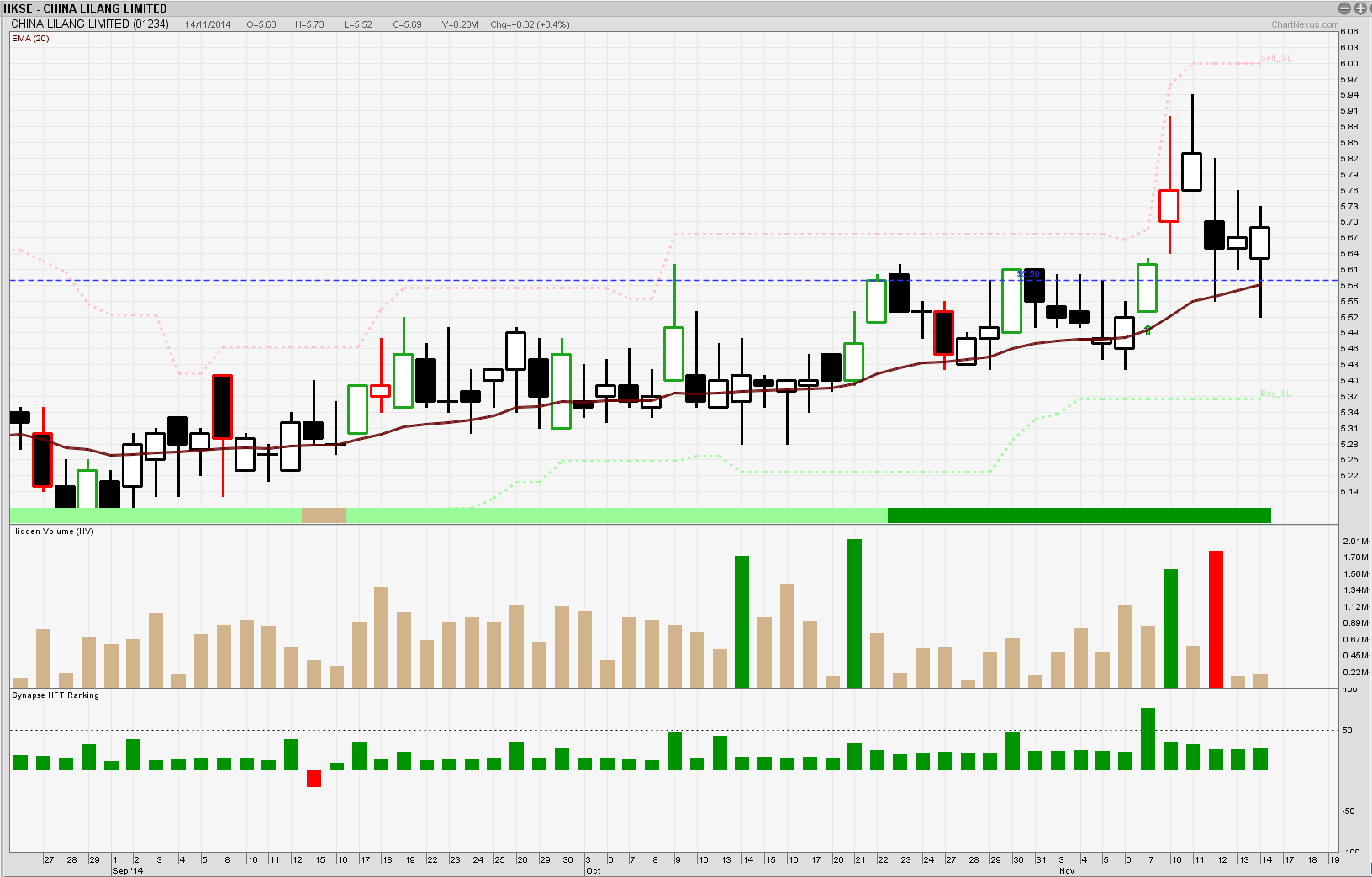Click the green up-arrow buy signal marker
This screenshot has width=1372, height=877.
tap(1148, 330)
